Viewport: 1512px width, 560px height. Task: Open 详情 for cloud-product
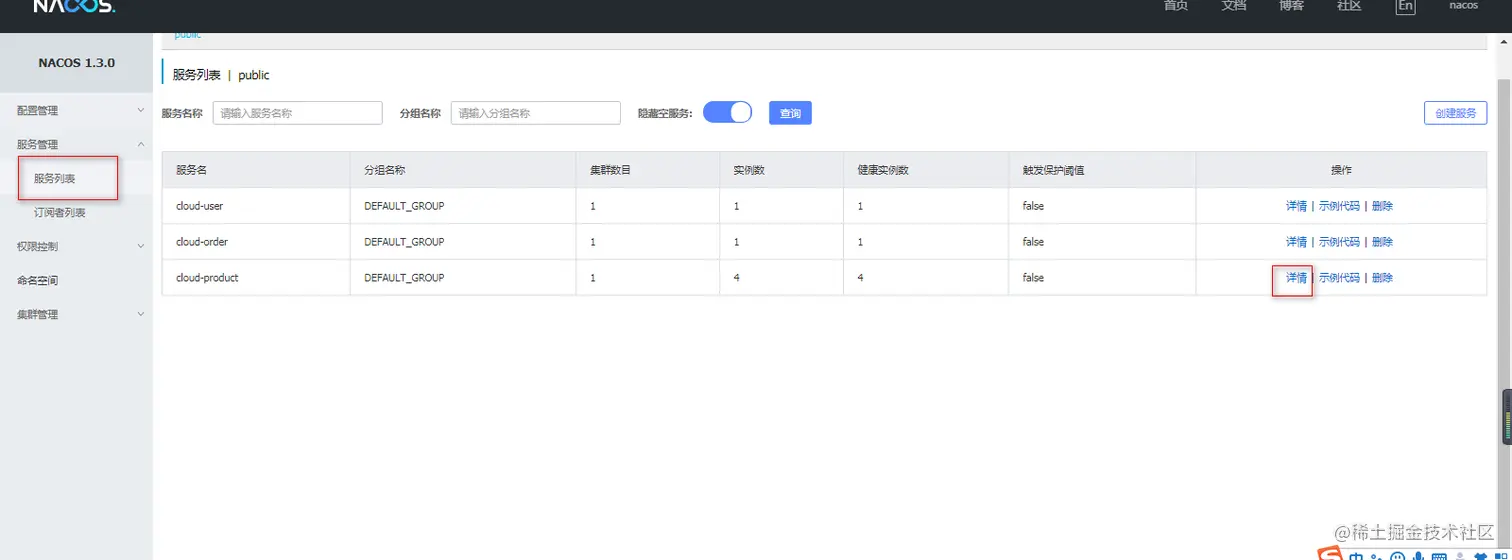(x=1296, y=278)
